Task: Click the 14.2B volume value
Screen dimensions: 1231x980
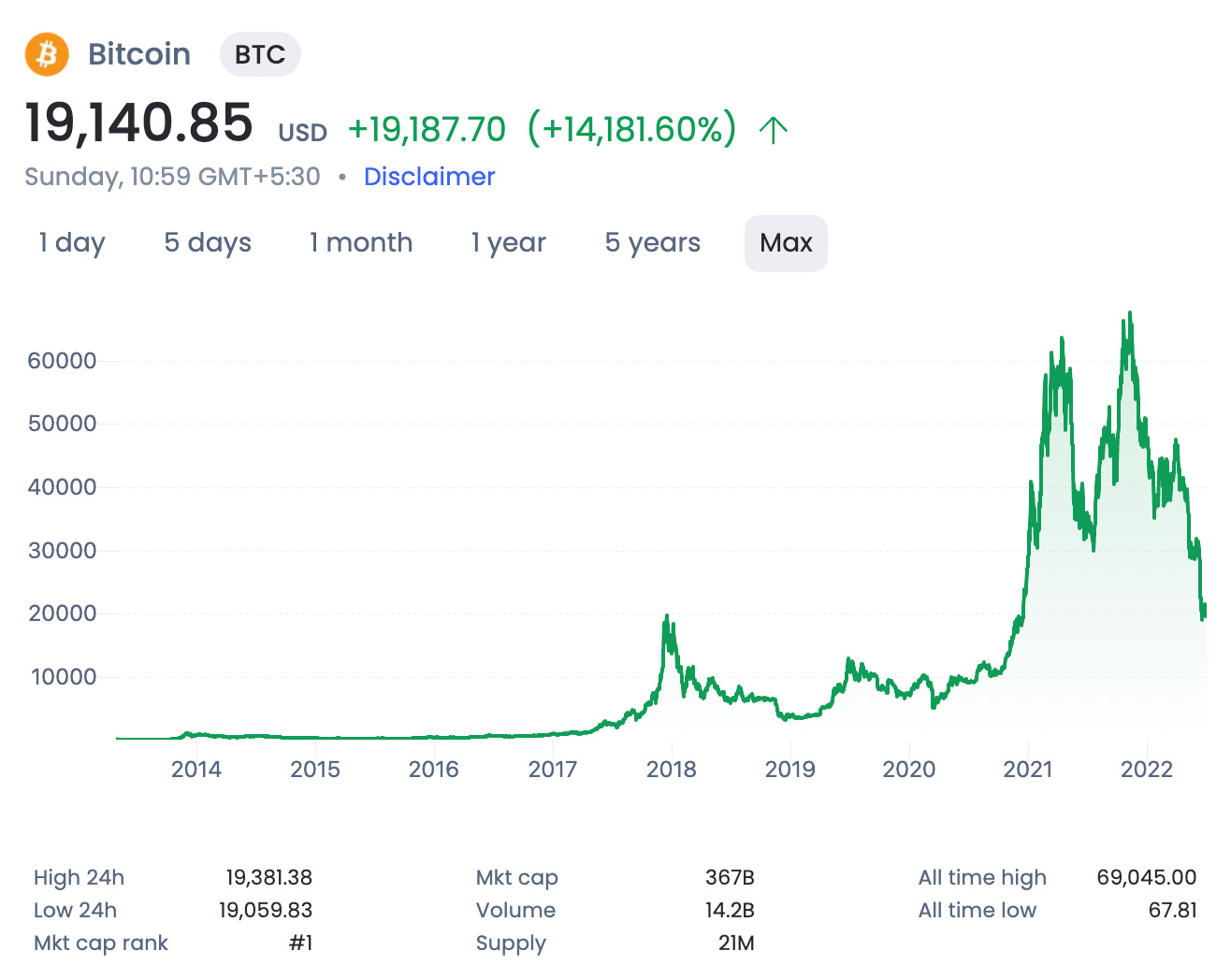Action: pyautogui.click(x=730, y=911)
